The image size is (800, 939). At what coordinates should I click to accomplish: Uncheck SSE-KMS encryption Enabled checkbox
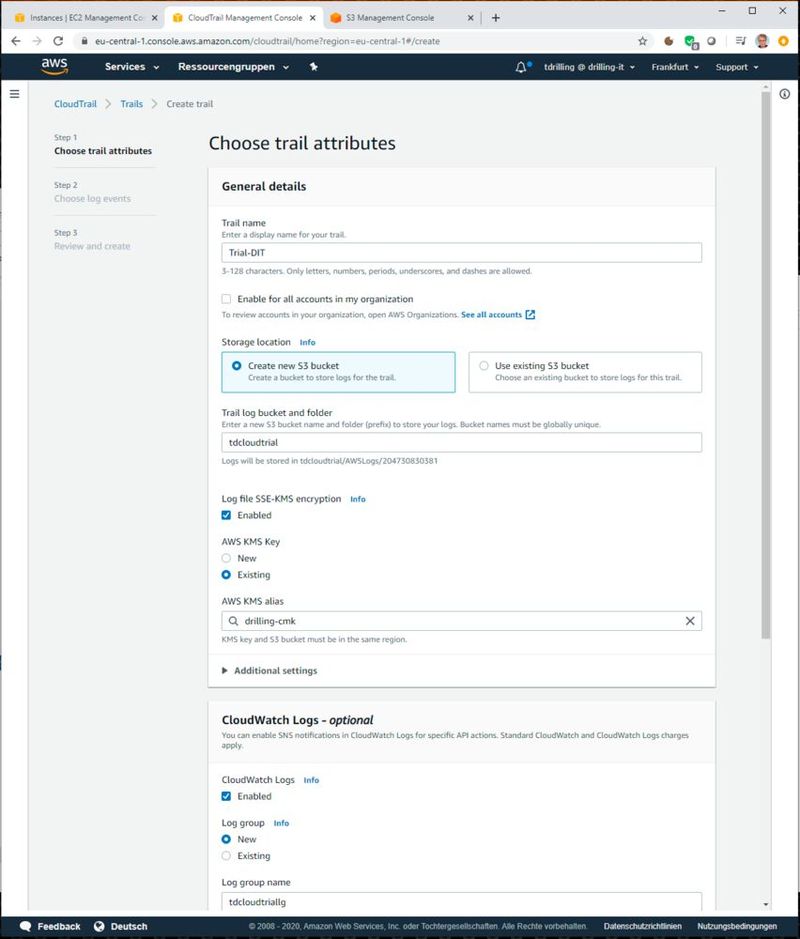point(226,515)
